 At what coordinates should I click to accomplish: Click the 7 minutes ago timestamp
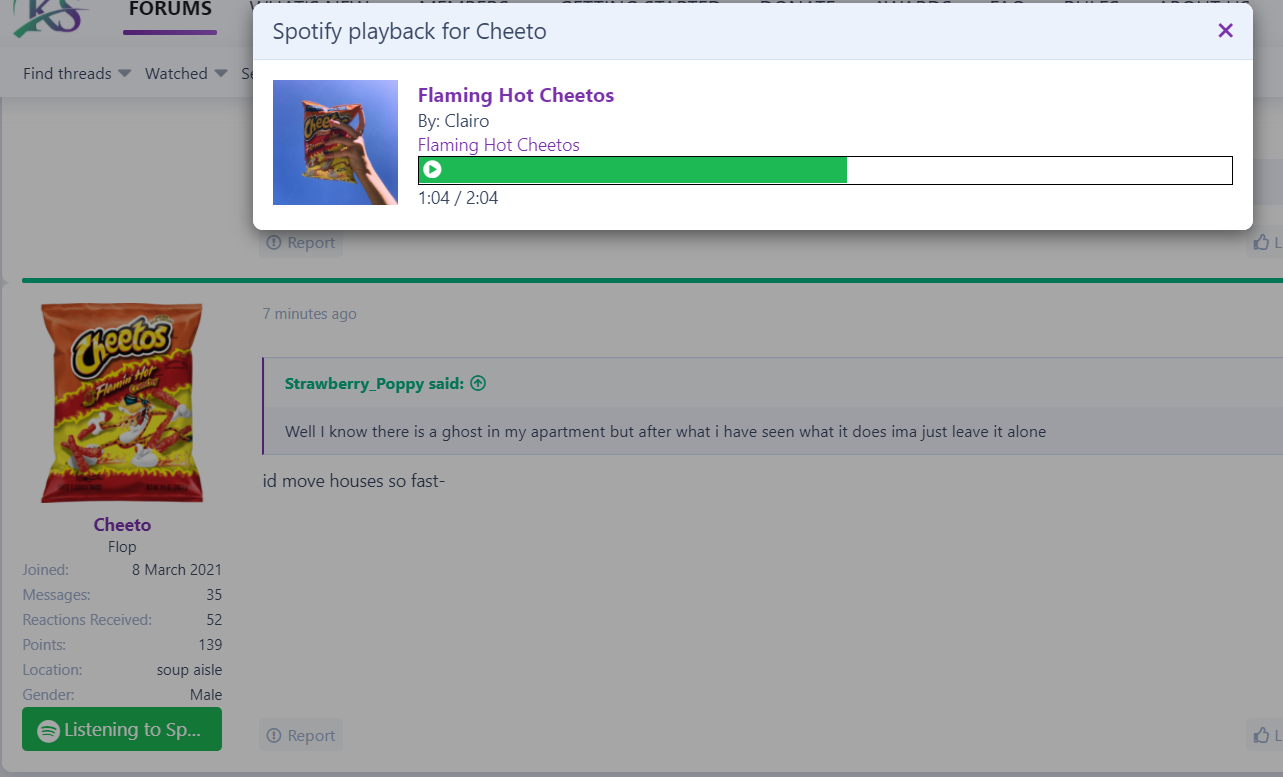[309, 314]
